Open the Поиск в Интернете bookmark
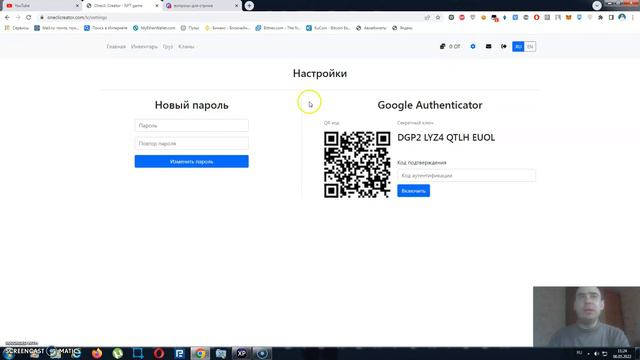The image size is (640, 360). click(106, 28)
